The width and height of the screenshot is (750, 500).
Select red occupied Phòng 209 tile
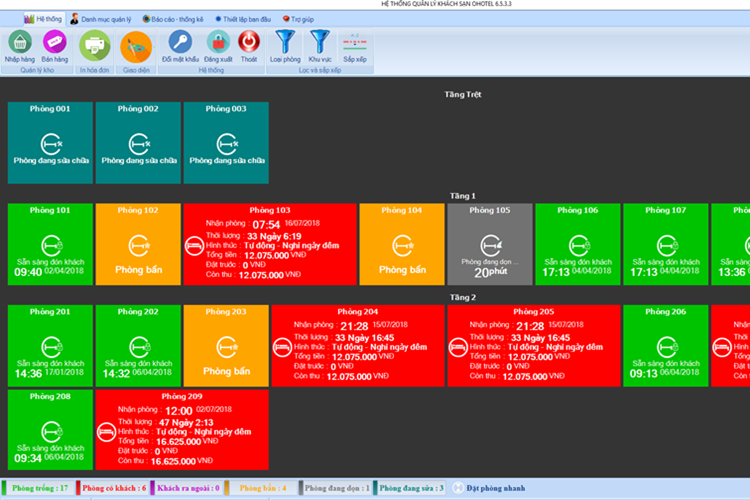pyautogui.click(x=182, y=430)
